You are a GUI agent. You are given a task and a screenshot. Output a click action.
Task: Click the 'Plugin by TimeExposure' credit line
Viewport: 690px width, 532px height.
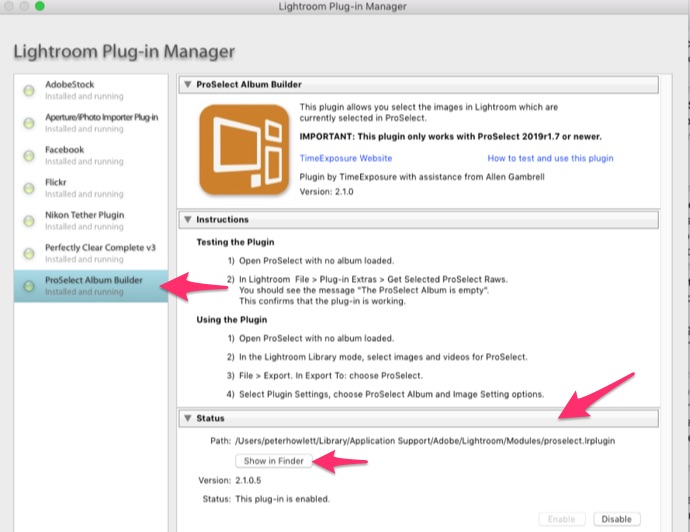pos(422,177)
